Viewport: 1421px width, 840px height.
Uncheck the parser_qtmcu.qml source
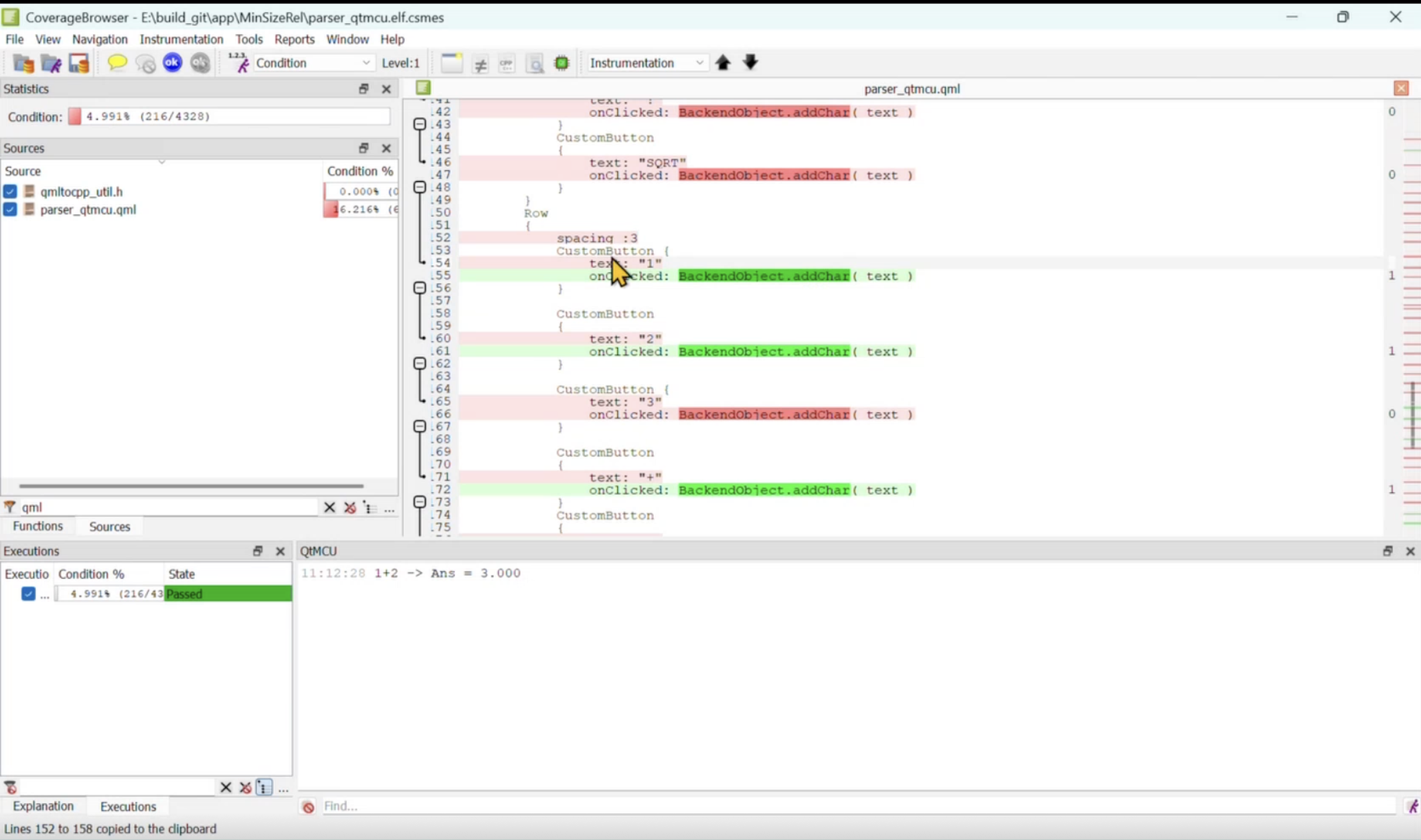pyautogui.click(x=10, y=209)
